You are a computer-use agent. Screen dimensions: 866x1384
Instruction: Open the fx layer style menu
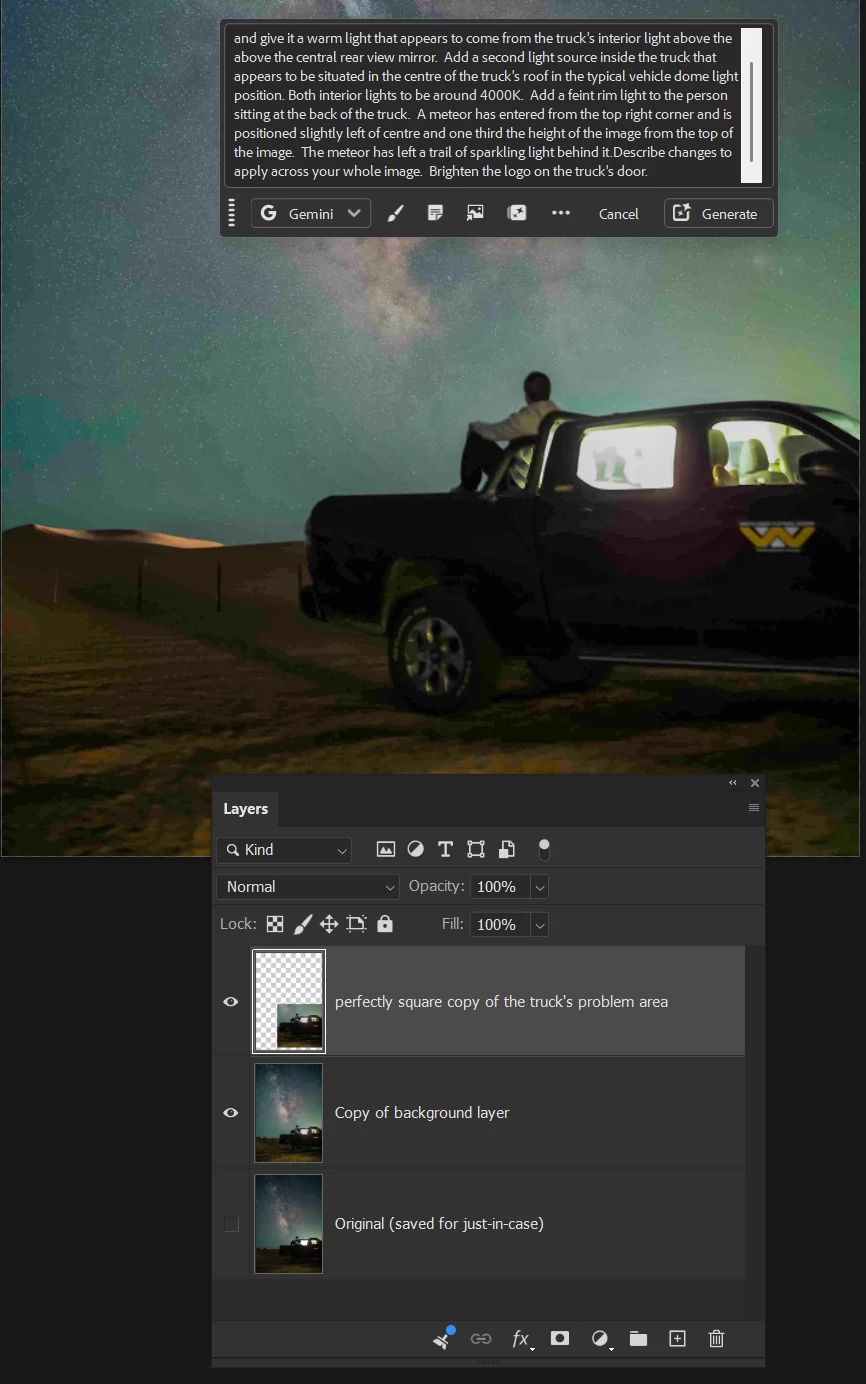(522, 1339)
